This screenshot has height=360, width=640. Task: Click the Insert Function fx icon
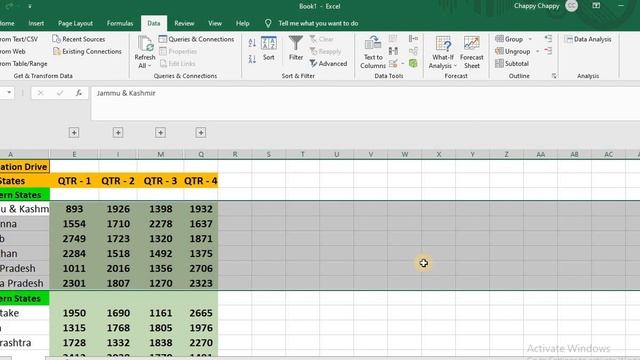pyautogui.click(x=78, y=93)
